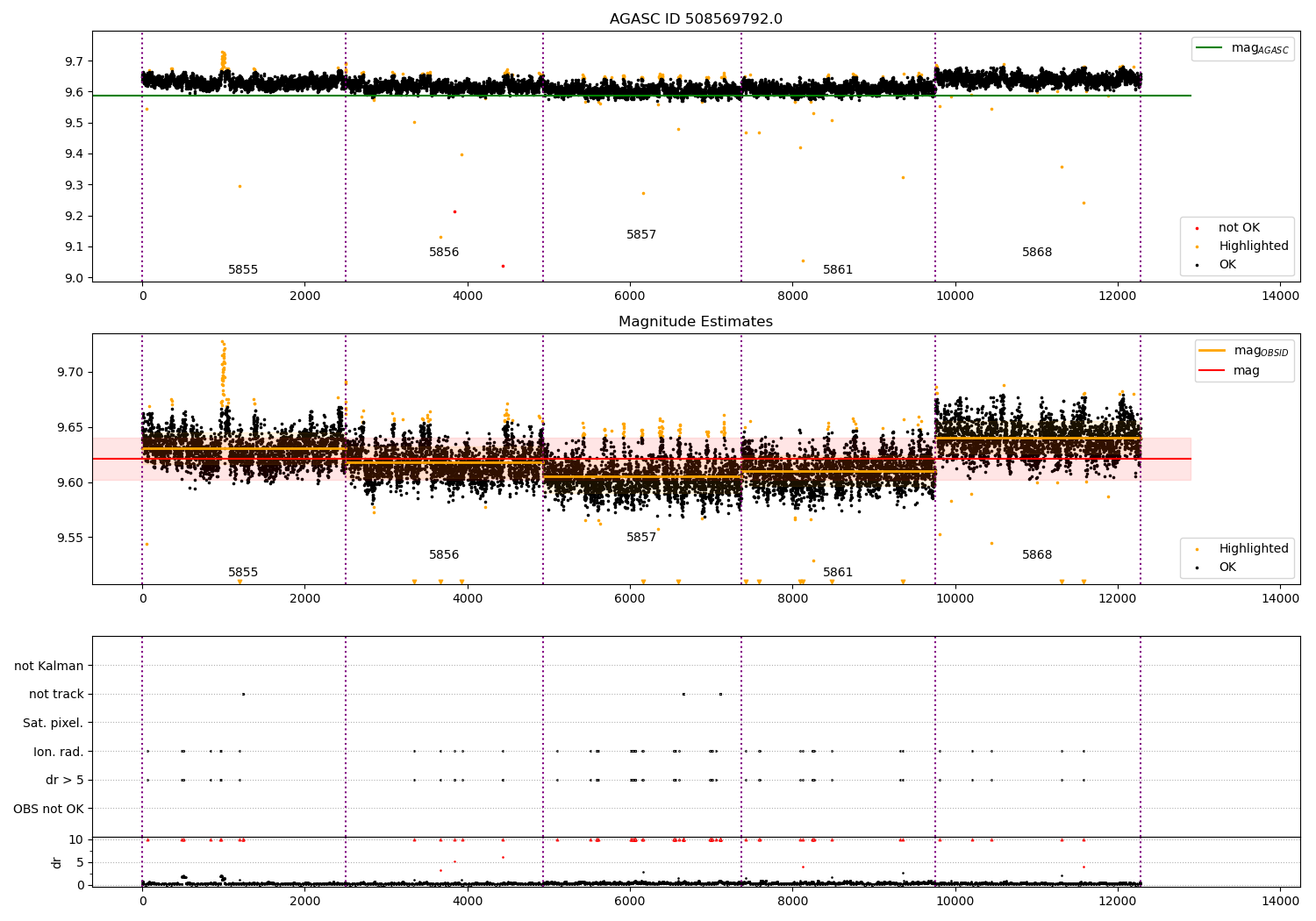Click obsid label 5868 in the top plot

pos(1037,253)
